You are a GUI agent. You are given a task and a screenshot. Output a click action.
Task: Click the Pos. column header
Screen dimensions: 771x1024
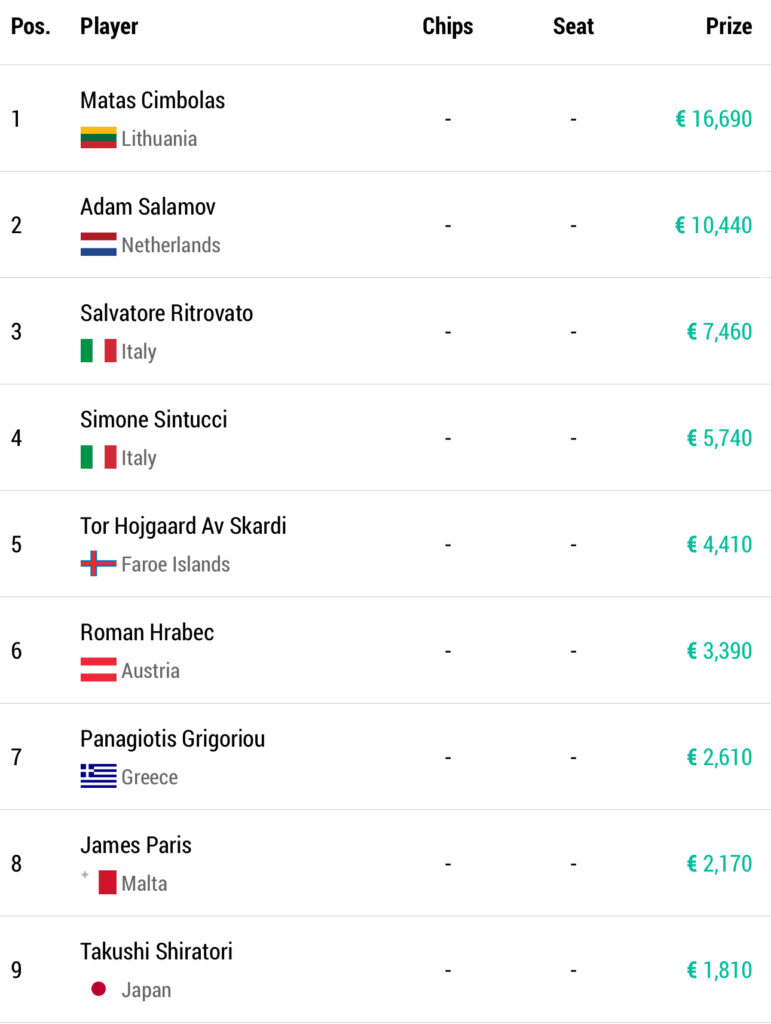click(30, 27)
